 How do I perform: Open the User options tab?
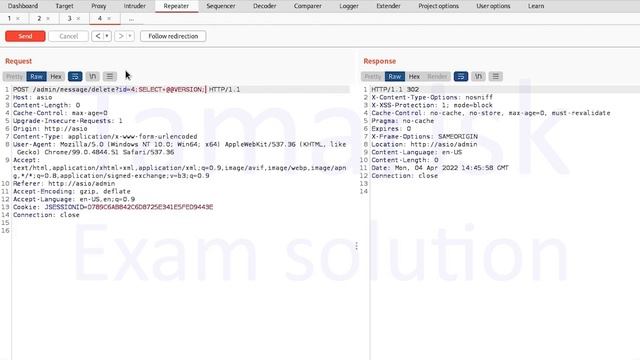point(493,6)
